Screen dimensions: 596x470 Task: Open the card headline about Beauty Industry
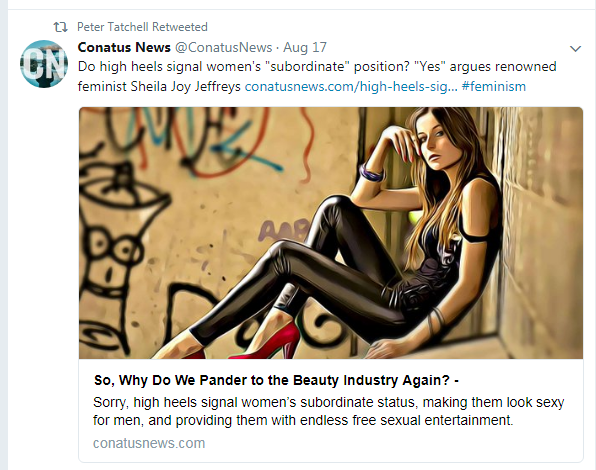[276, 380]
